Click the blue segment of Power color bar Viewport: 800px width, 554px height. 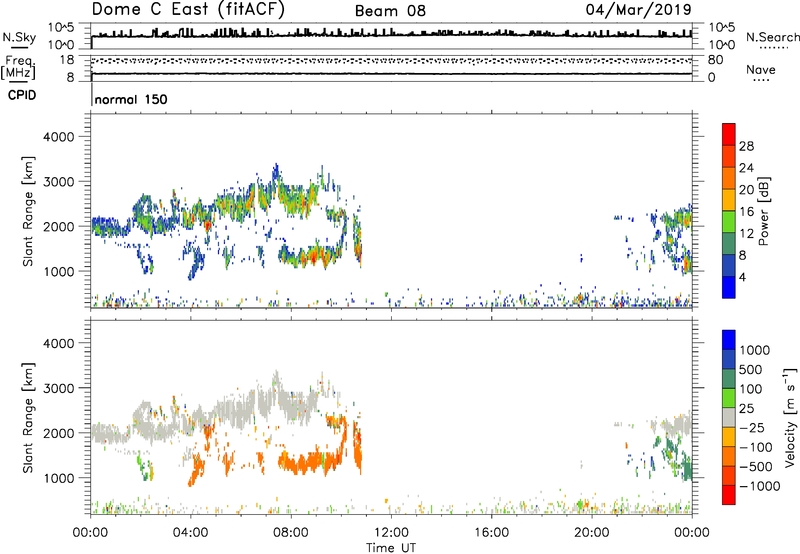click(x=729, y=287)
